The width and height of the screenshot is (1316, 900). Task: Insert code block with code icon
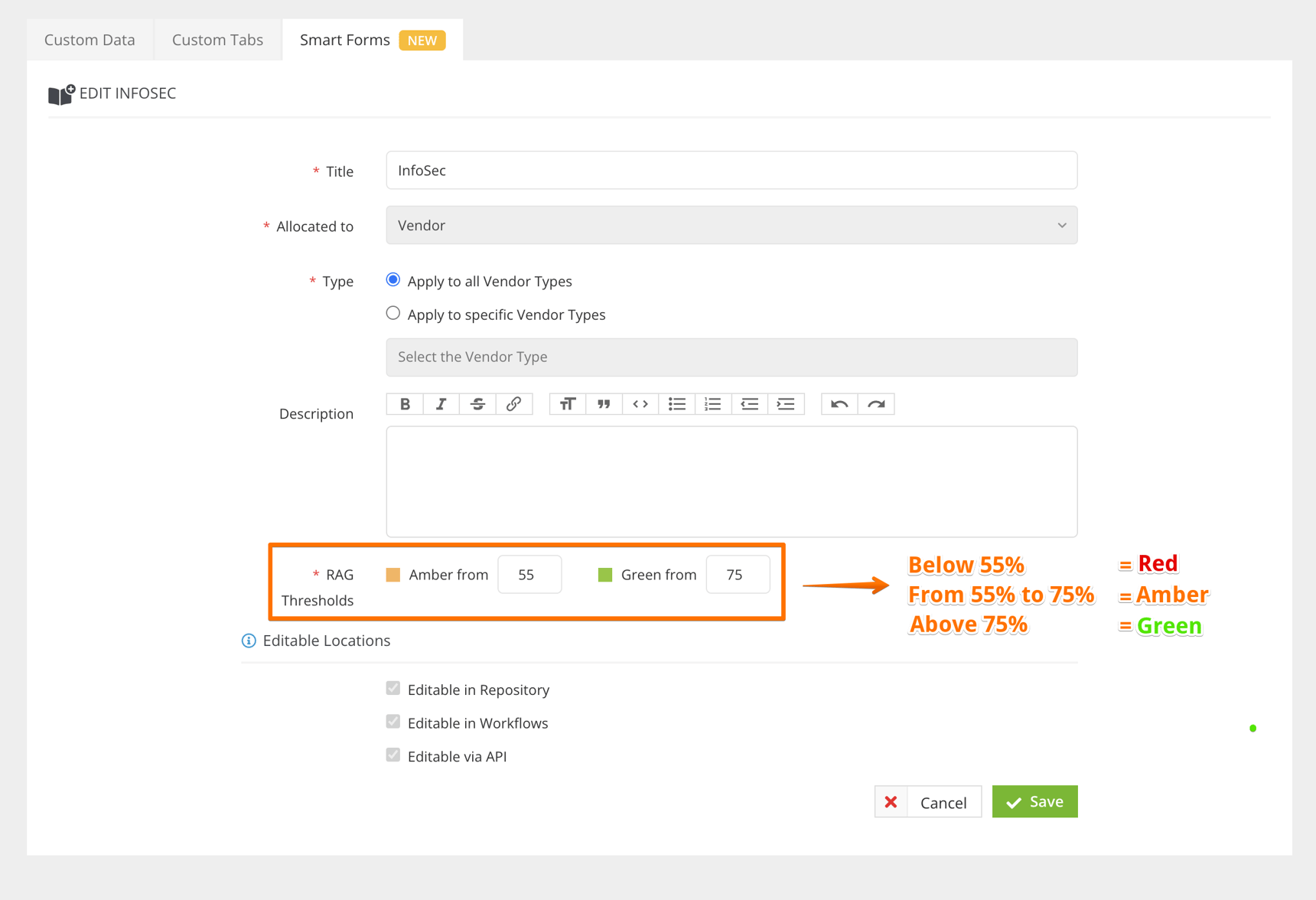[x=640, y=404]
